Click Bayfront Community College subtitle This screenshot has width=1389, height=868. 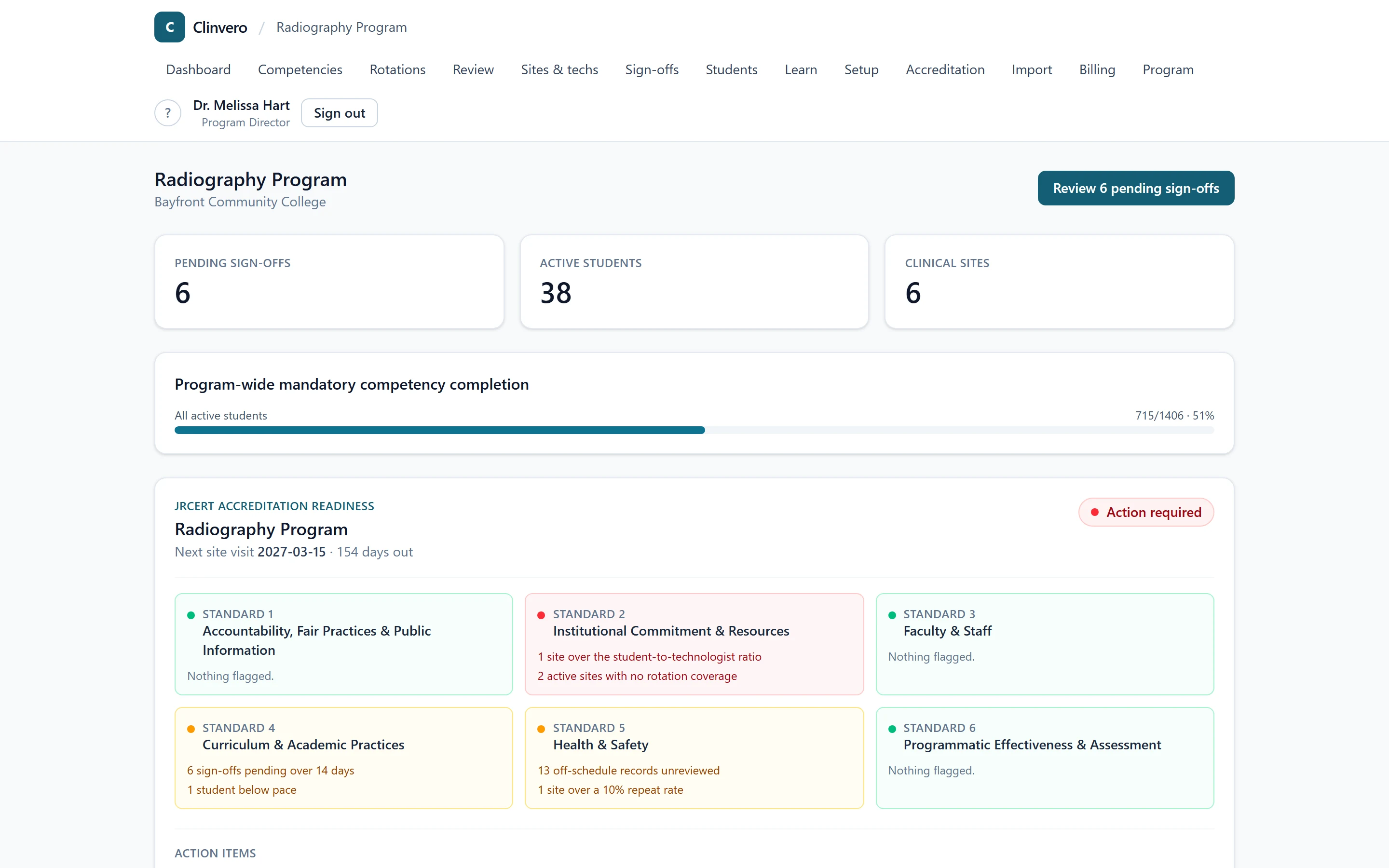click(240, 202)
